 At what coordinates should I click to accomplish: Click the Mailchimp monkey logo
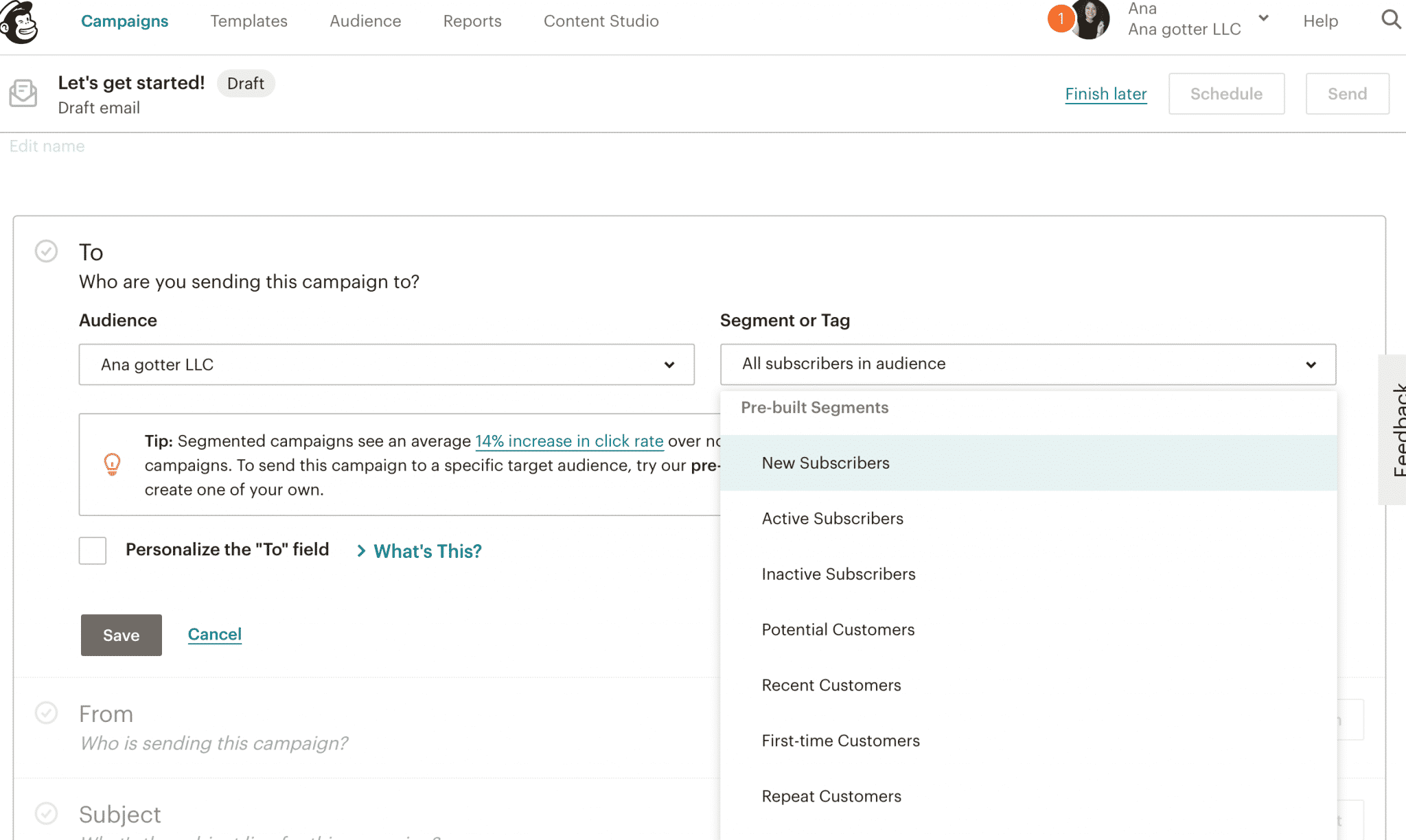pos(19,21)
